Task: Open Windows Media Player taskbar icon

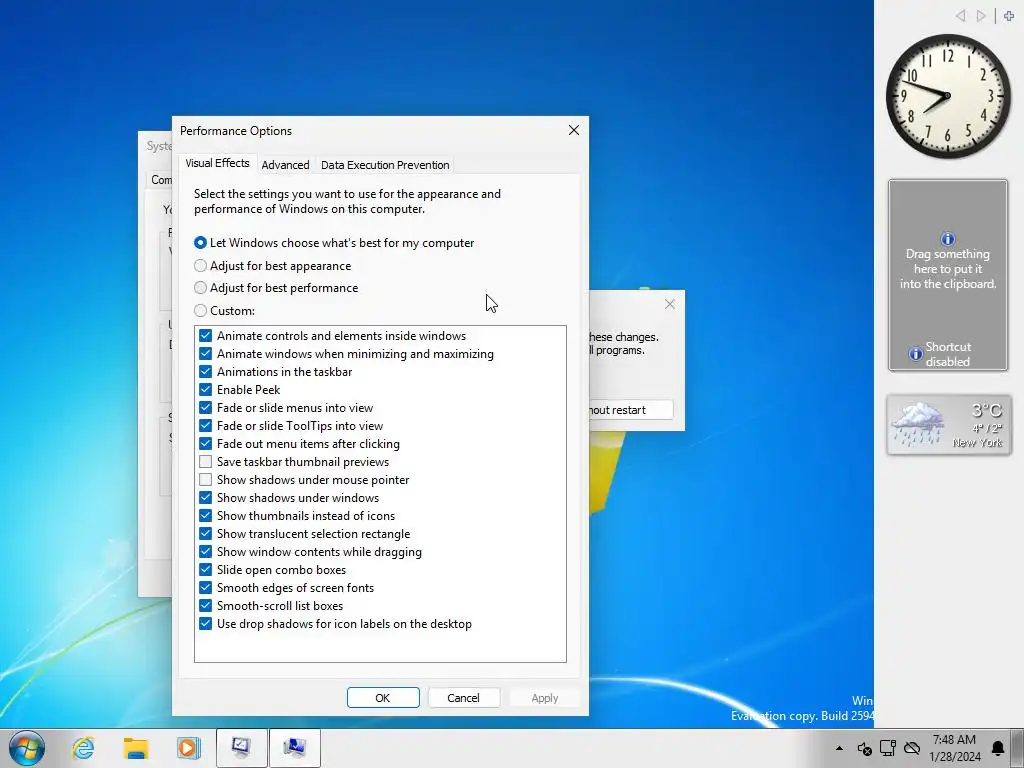Action: (188, 748)
